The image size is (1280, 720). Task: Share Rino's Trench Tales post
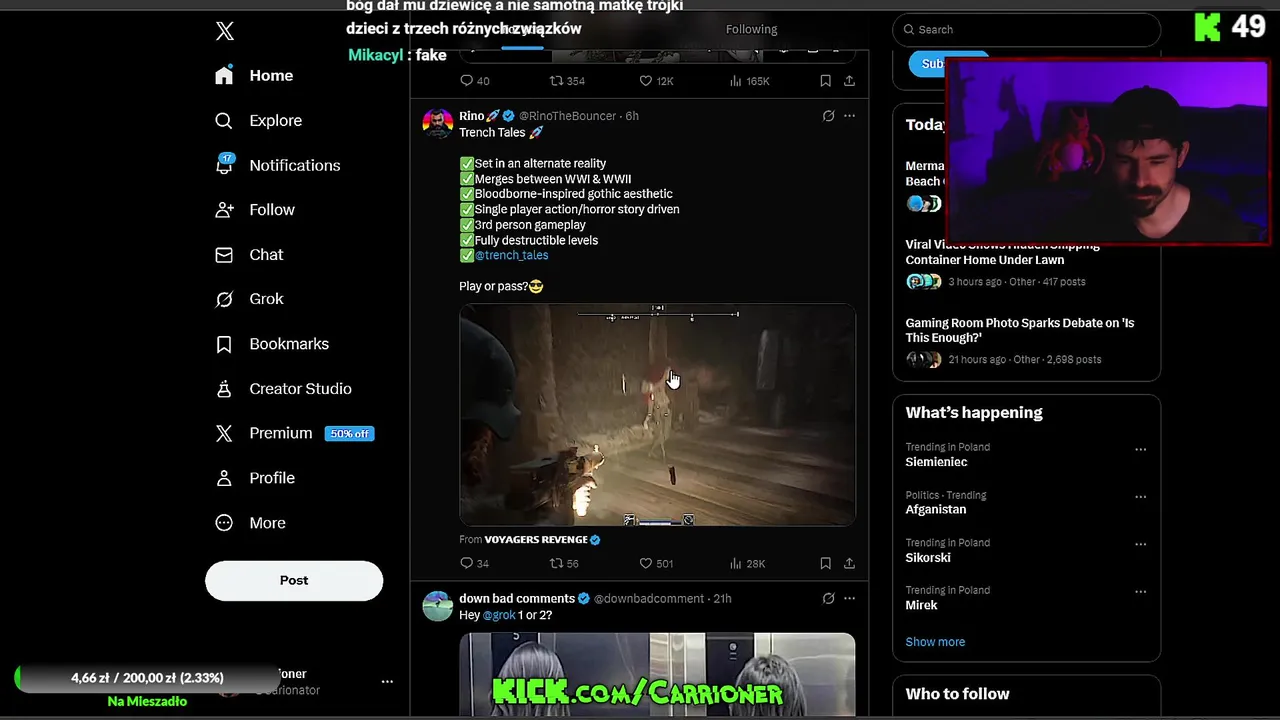coord(849,564)
